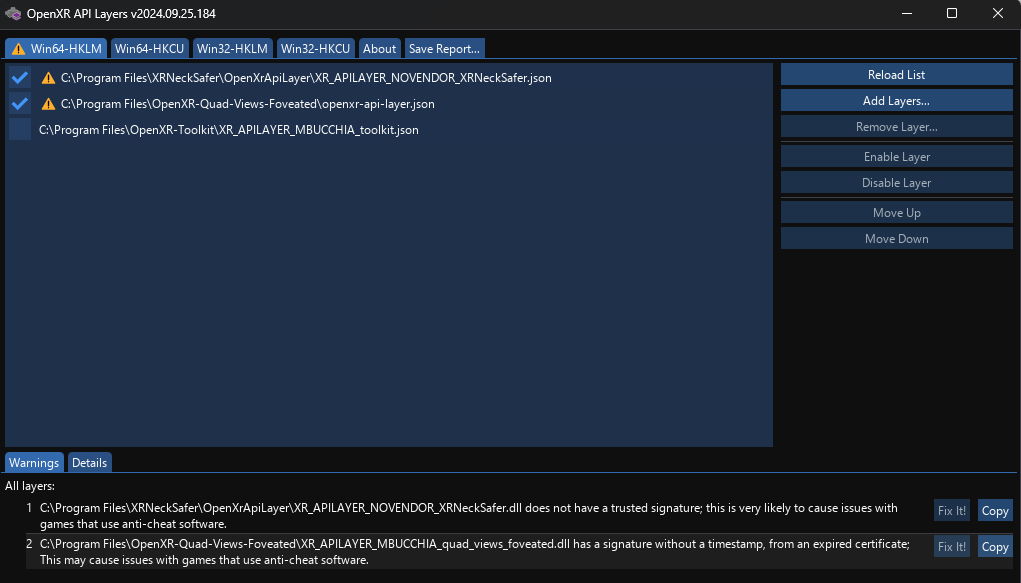This screenshot has height=583, width=1021.
Task: Select XR_APILAYER_MBUCCHIA_toolkit.json path text
Action: point(229,130)
